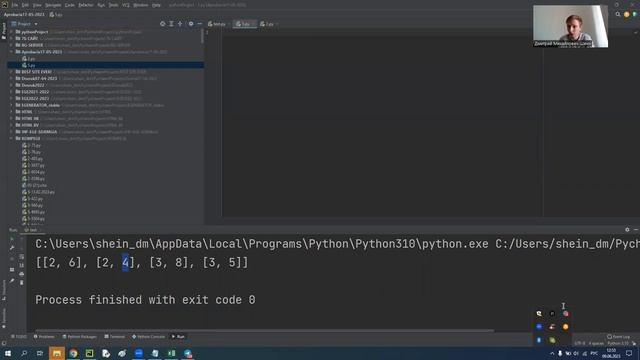Toggle the Structure vertical side tab
Image resolution: width=640 pixels, height=360 pixels.
[x=4, y=290]
